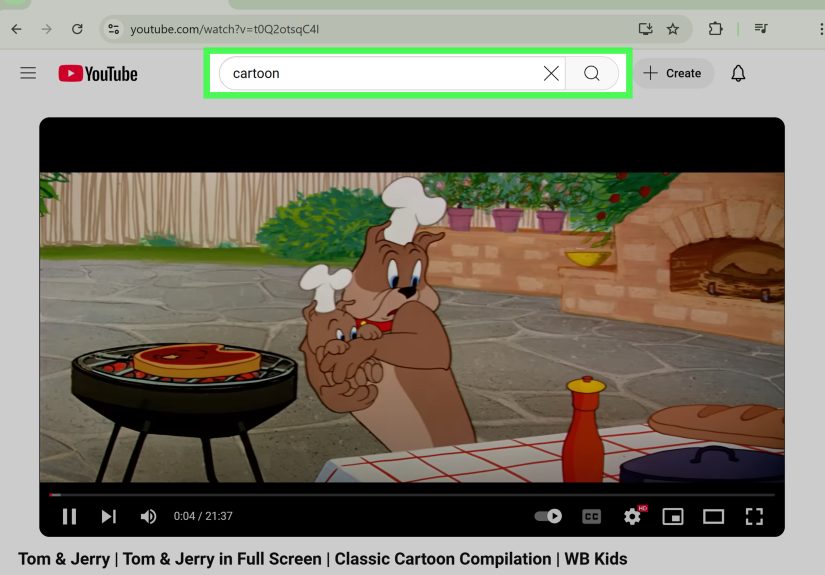Screen dimensions: 825x575
Task: Bookmark this page with the star icon
Action: 672,29
